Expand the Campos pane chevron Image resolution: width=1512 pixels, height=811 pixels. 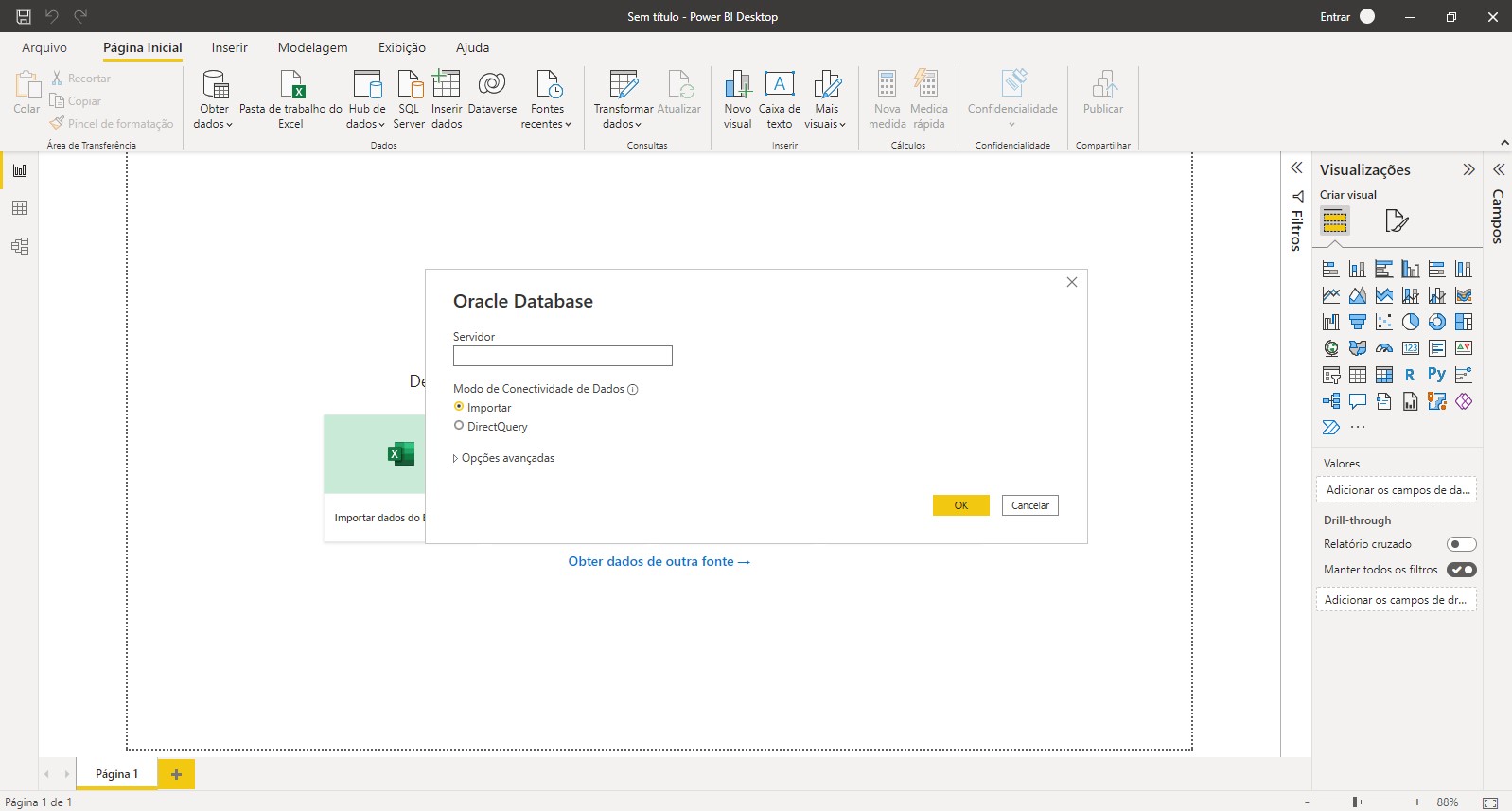click(1499, 169)
